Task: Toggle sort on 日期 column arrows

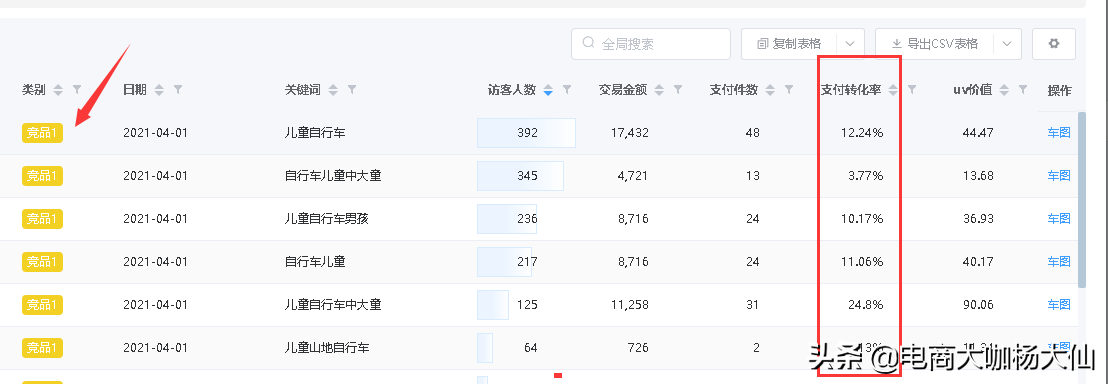Action: tap(160, 90)
